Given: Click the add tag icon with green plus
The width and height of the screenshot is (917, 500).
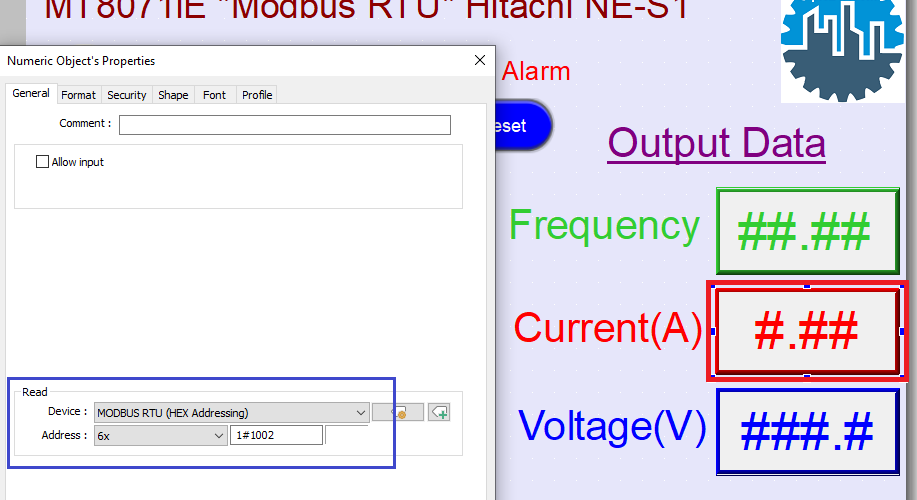Looking at the screenshot, I should coord(439,412).
